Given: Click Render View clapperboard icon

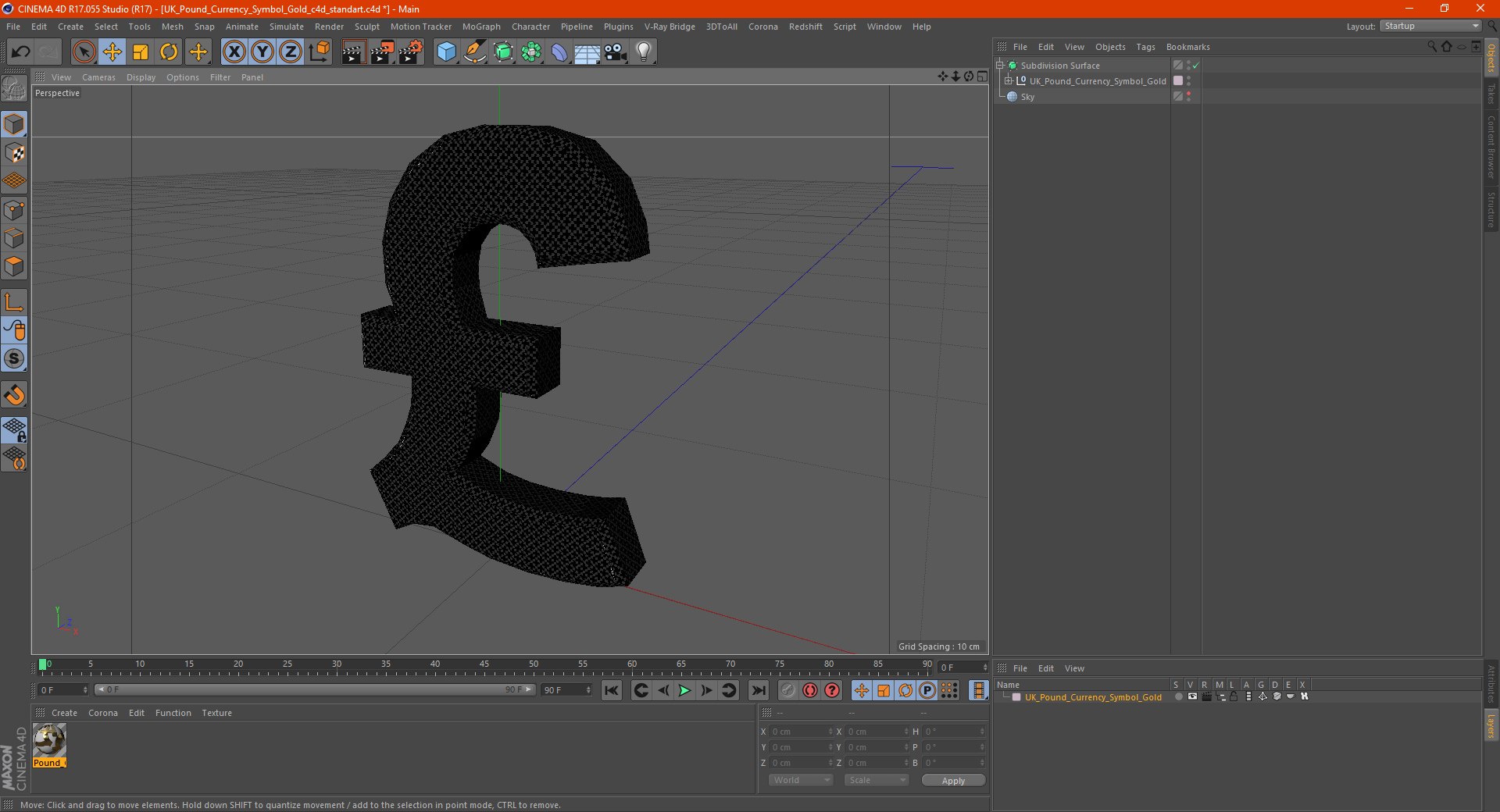Looking at the screenshot, I should pyautogui.click(x=353, y=52).
